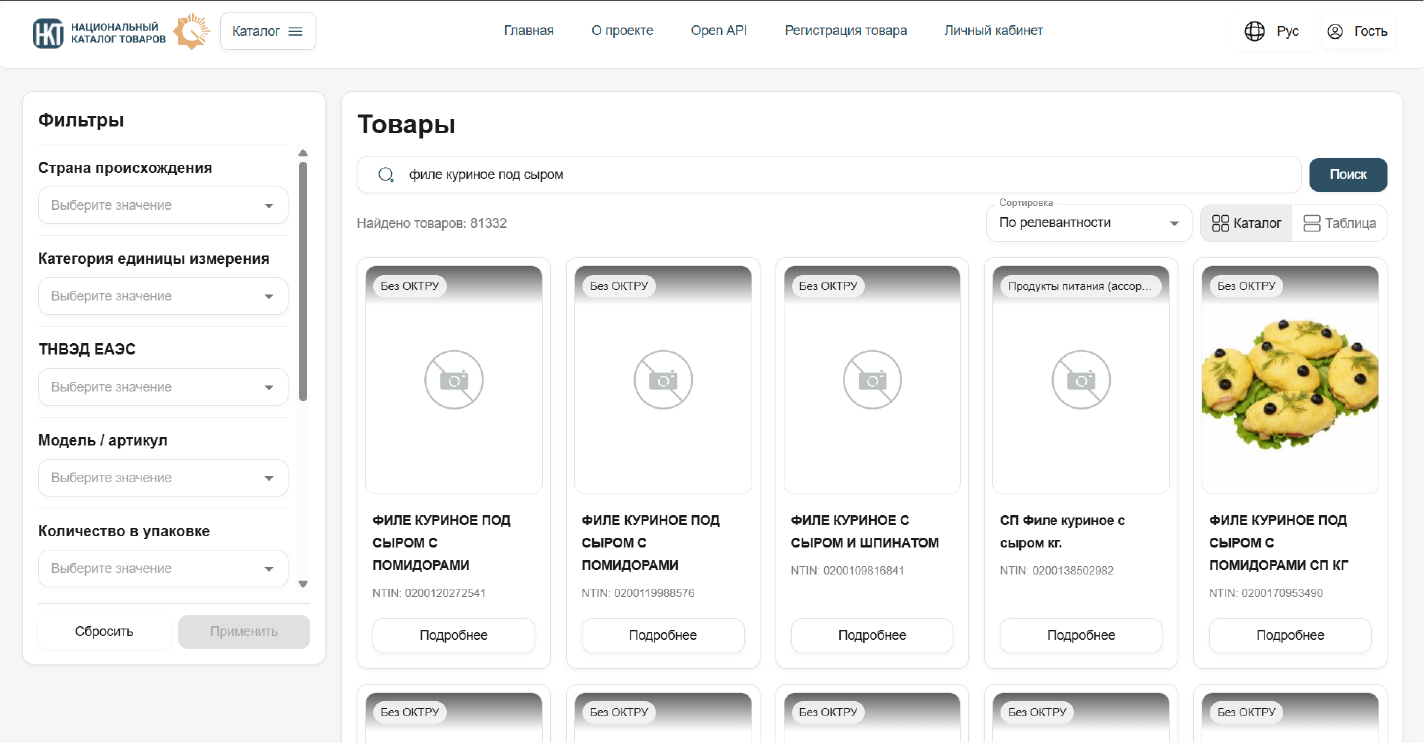The width and height of the screenshot is (1424, 743).
Task: Open the ТНВЭД ЕАЭС dropdown
Action: tap(163, 387)
